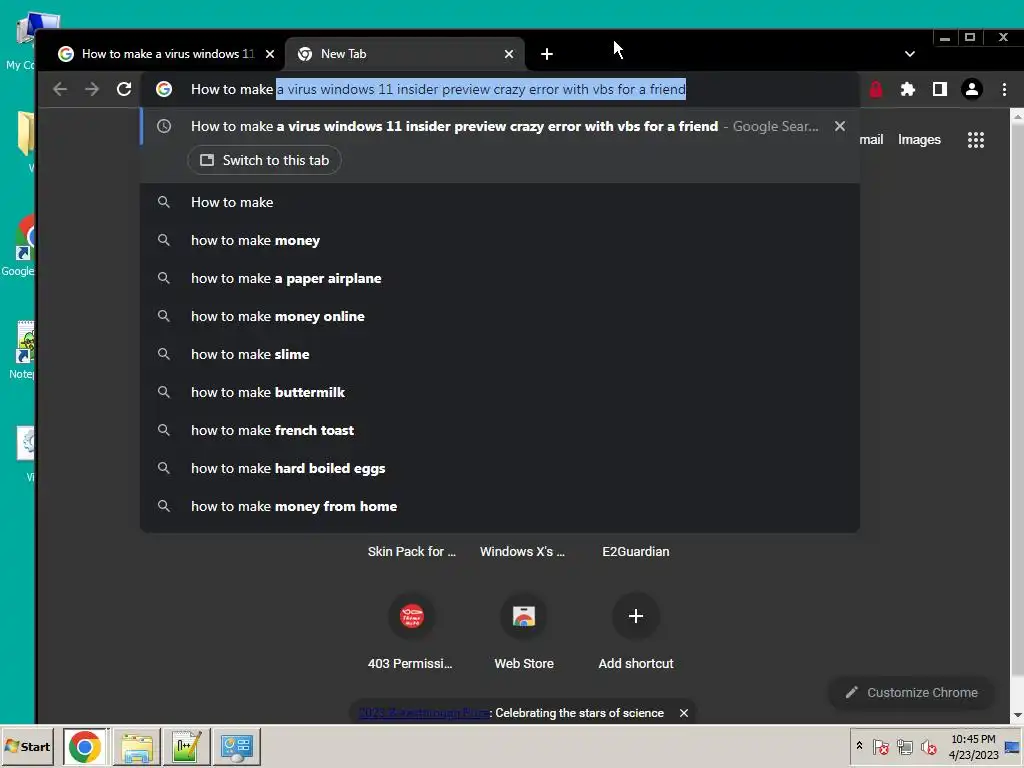1024x768 pixels.
Task: Open the Google apps grid
Action: click(976, 140)
